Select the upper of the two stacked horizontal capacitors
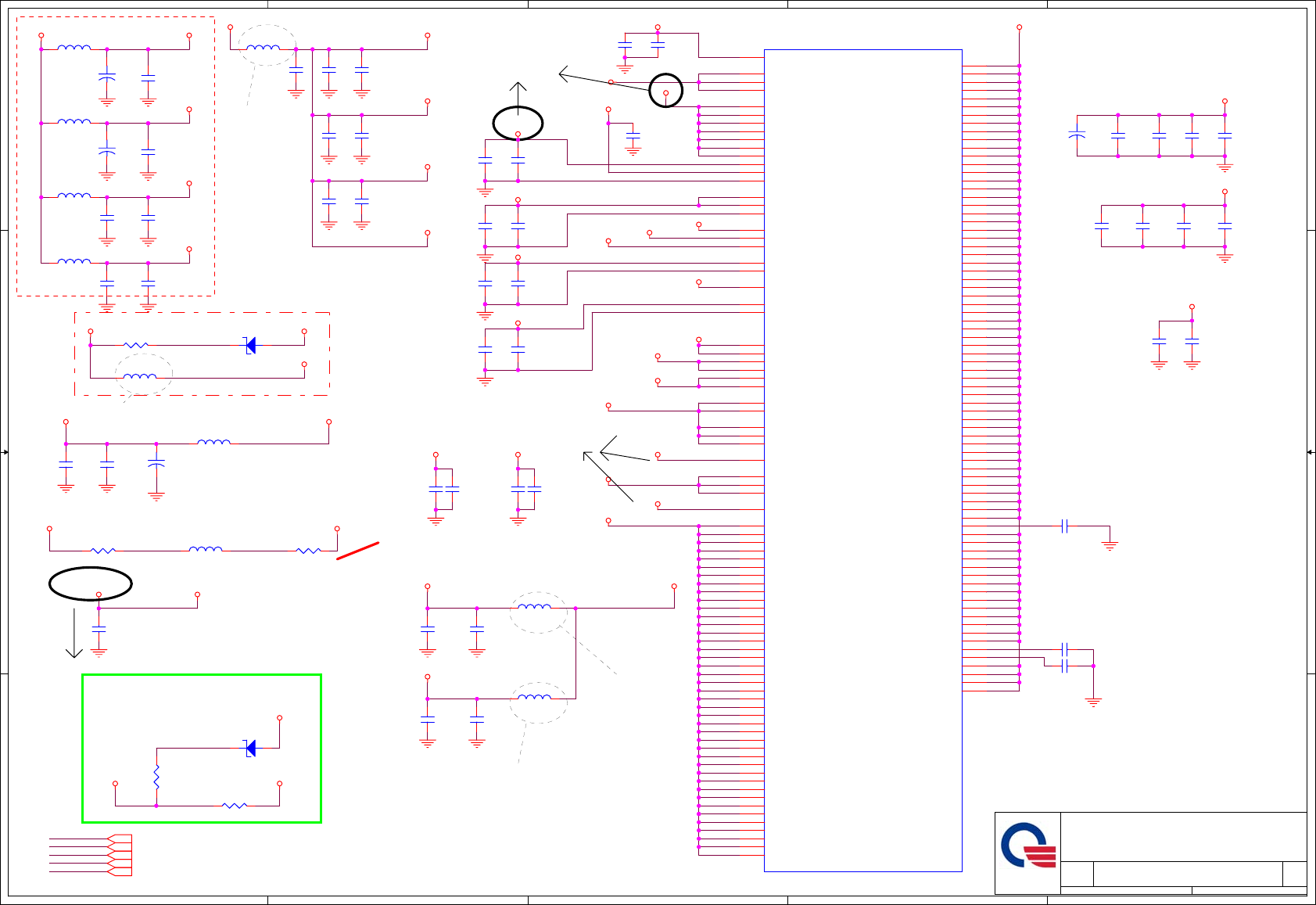Screen dimensions: 1316x905 (1064, 649)
